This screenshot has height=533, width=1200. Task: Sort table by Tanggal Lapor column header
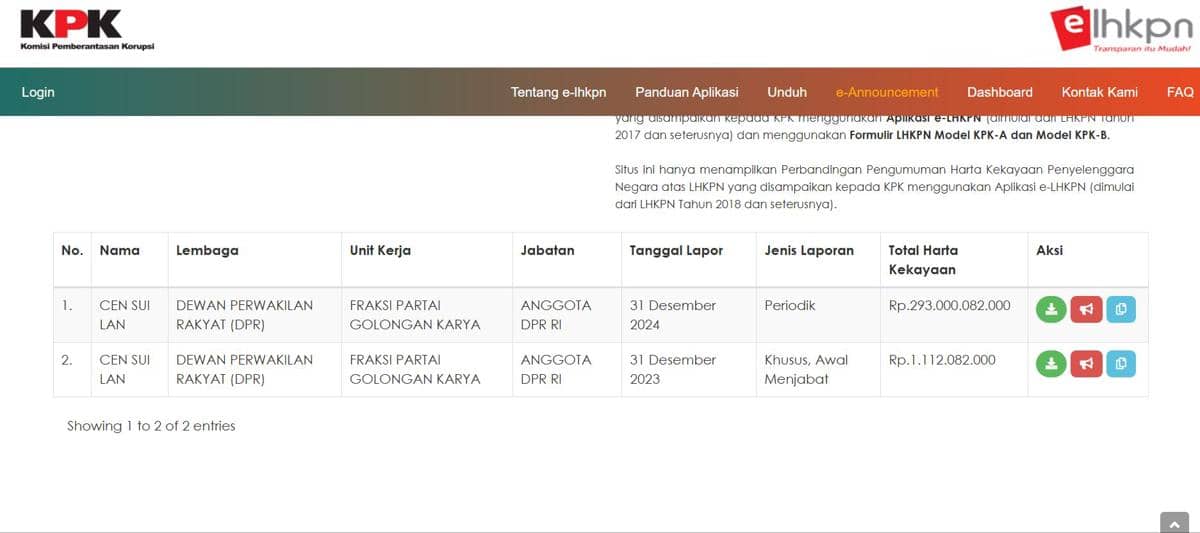(676, 250)
